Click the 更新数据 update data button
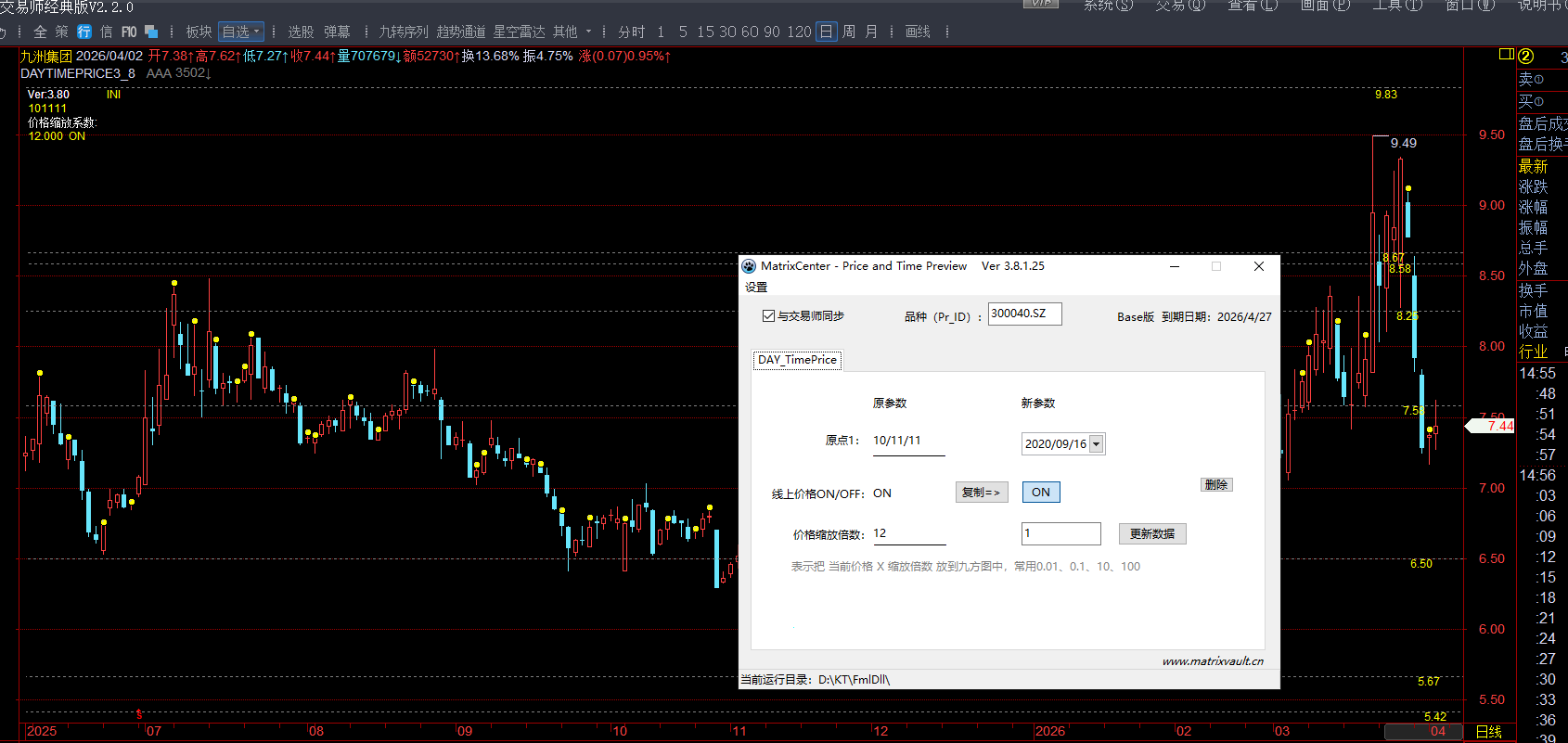The image size is (1568, 743). point(1152,533)
